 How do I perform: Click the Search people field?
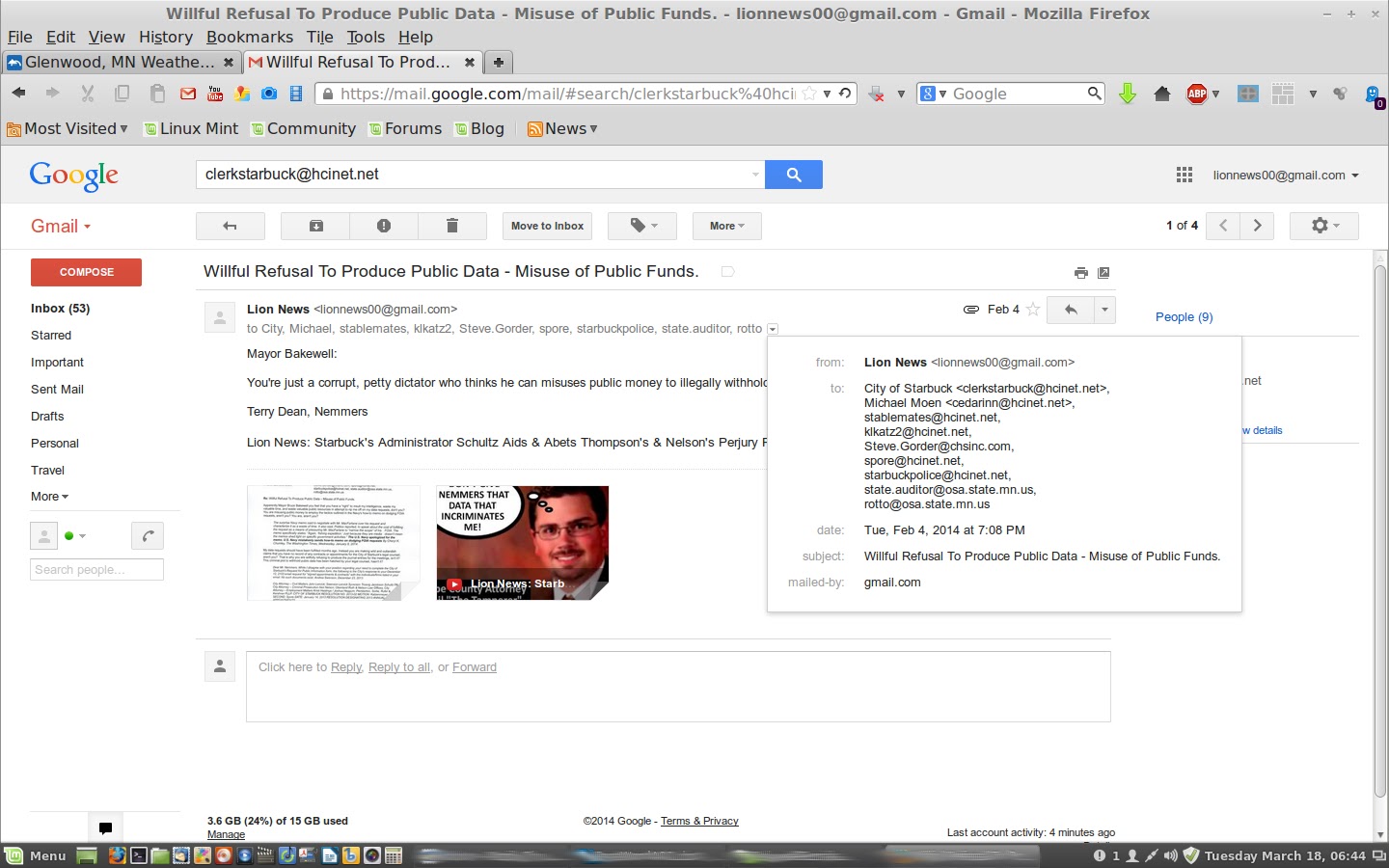click(x=96, y=569)
